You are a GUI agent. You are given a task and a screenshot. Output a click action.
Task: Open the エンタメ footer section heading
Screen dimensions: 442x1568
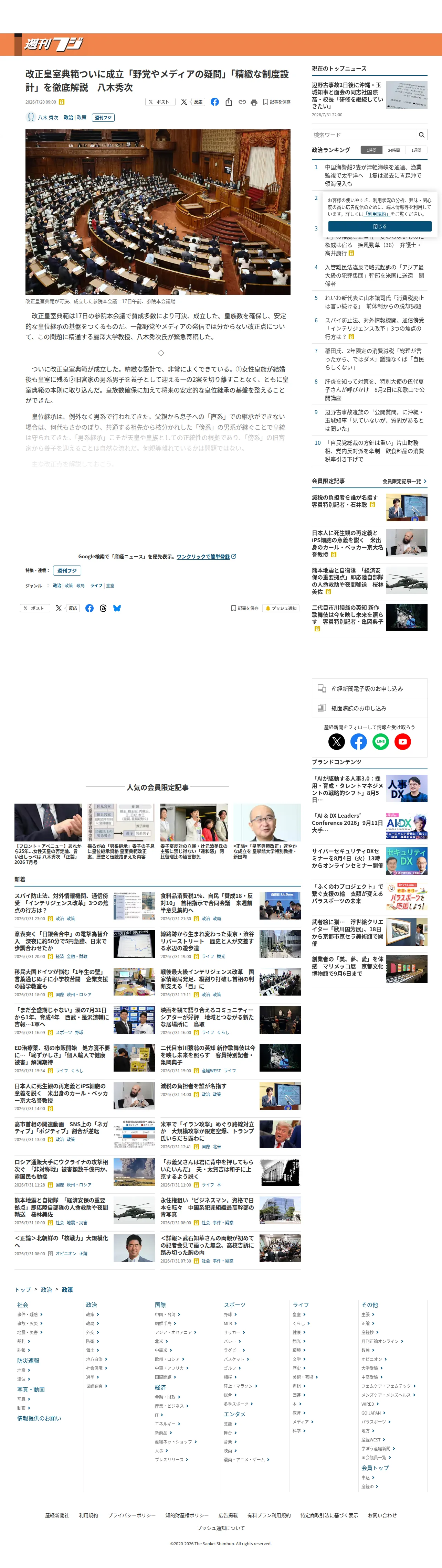[234, 1414]
